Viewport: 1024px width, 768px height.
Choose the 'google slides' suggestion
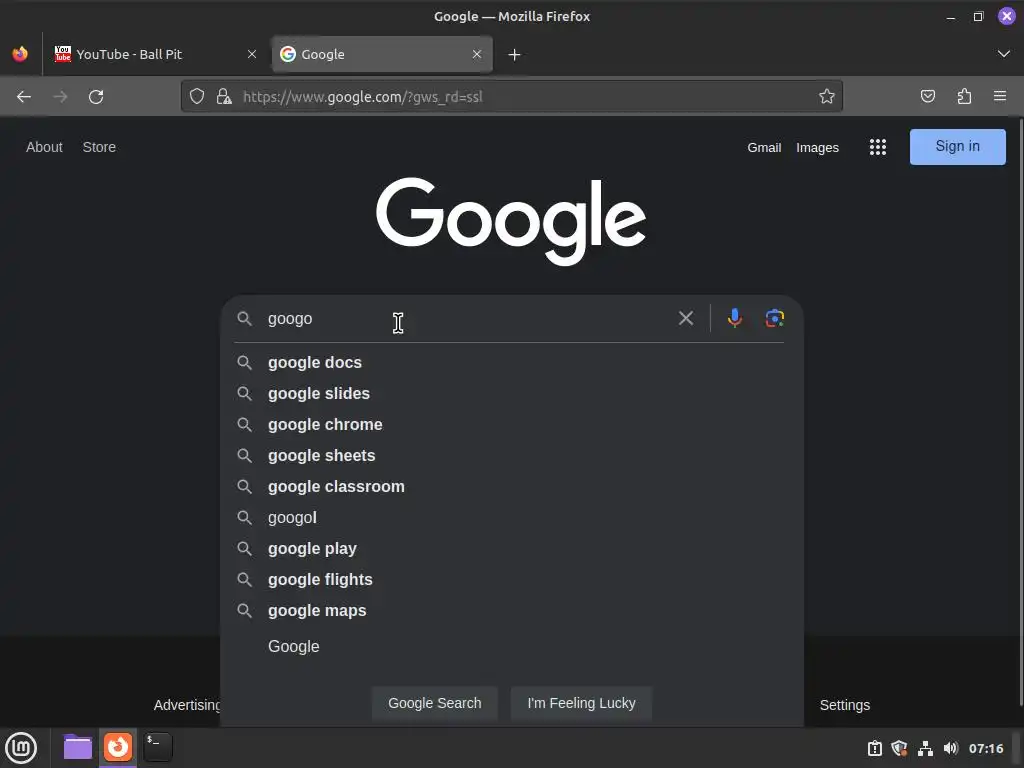coord(511,393)
